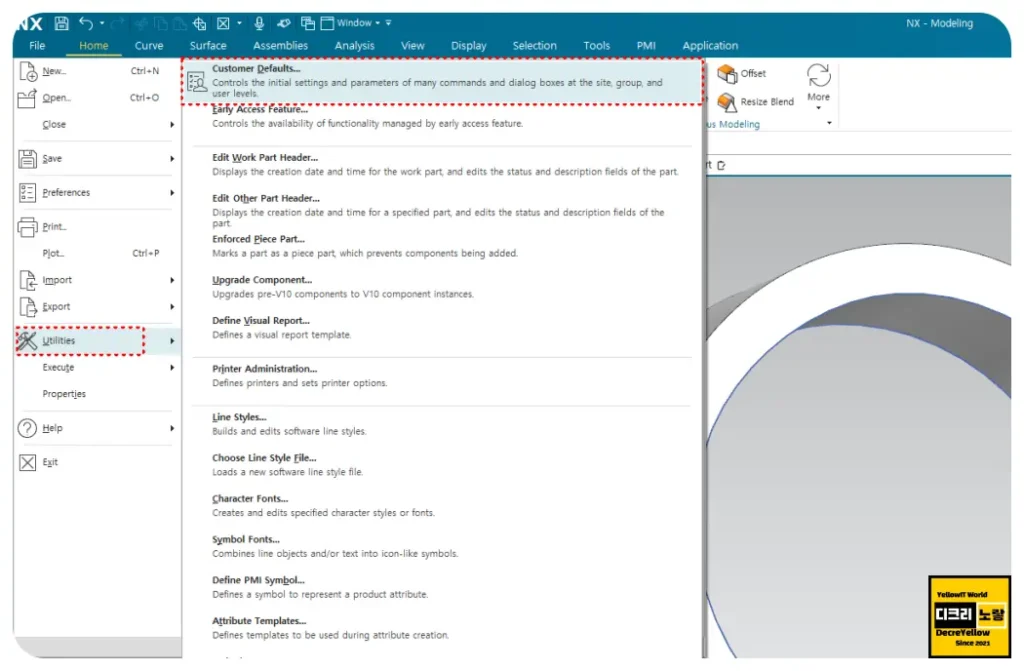Click the boxed X icon in top toolbar
Image resolution: width=1024 pixels, height=671 pixels.
pyautogui.click(x=223, y=24)
